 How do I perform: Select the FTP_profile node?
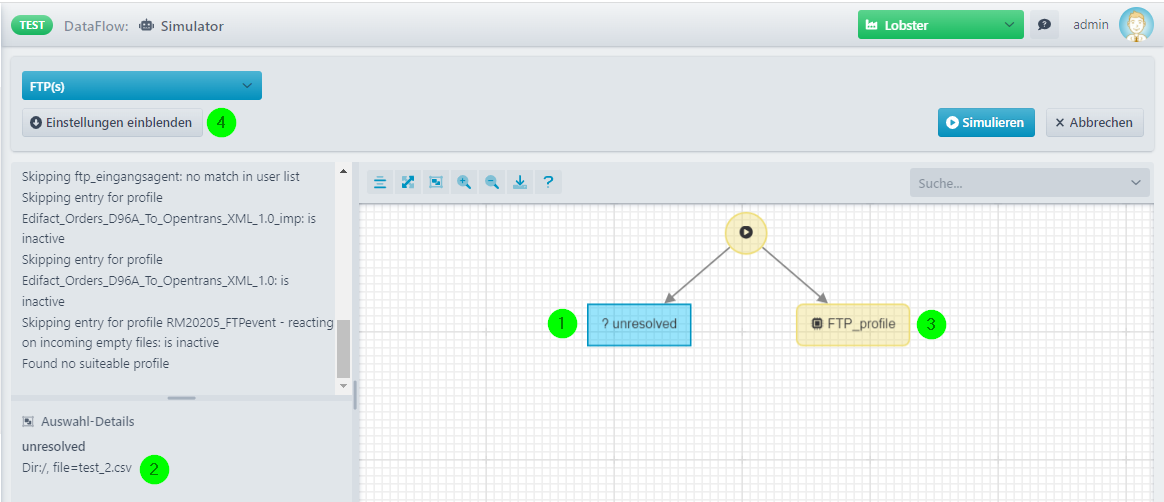(x=853, y=325)
